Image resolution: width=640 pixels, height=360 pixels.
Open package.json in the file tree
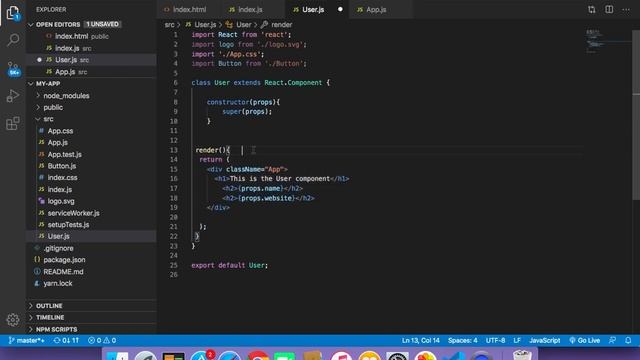point(64,260)
